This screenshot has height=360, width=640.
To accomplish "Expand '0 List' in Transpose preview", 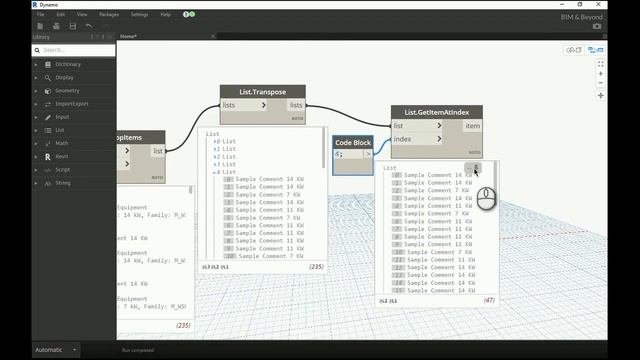I will tap(215, 142).
